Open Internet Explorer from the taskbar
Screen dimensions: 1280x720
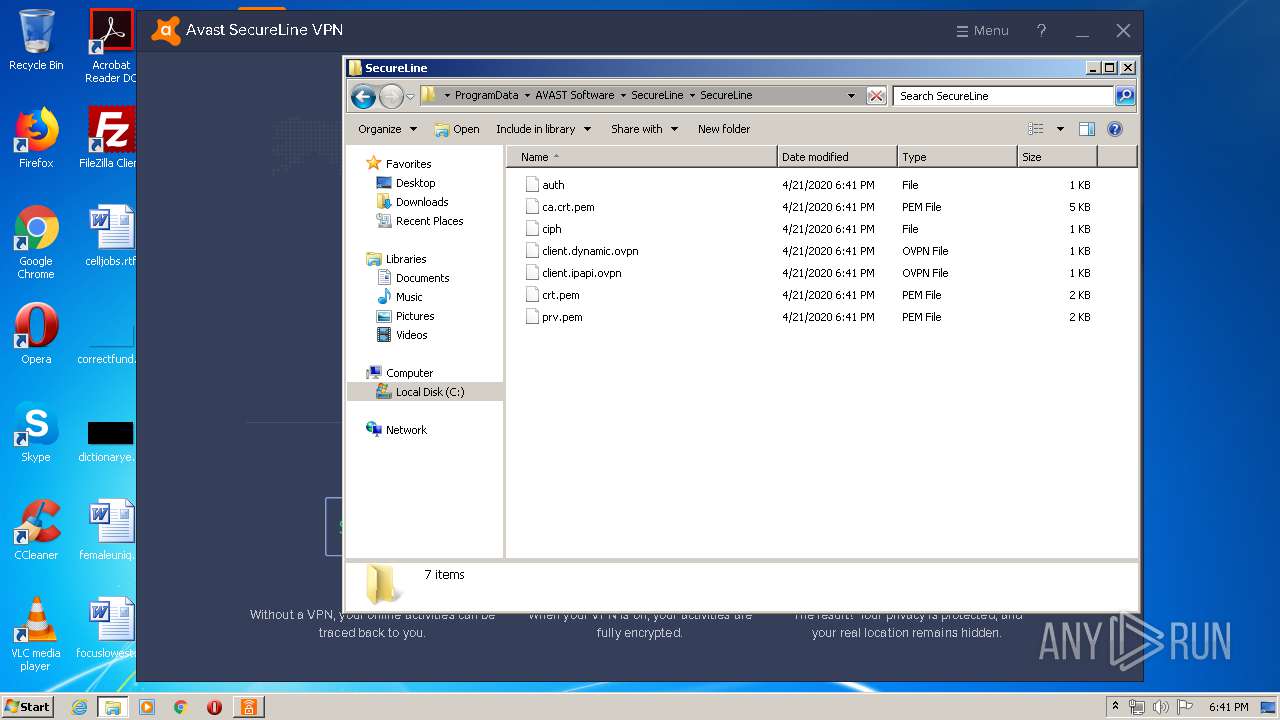[79, 707]
